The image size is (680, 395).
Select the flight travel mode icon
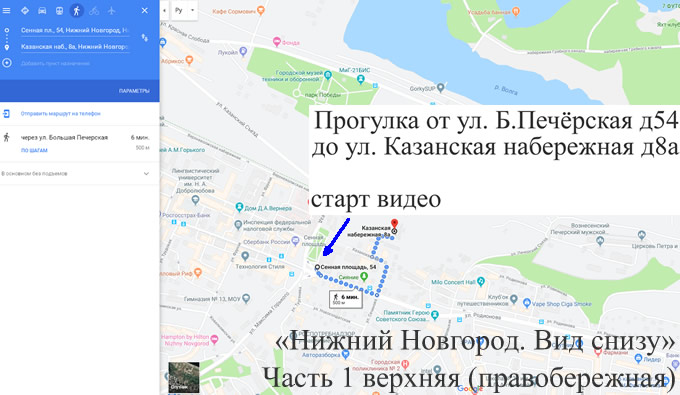(x=111, y=10)
